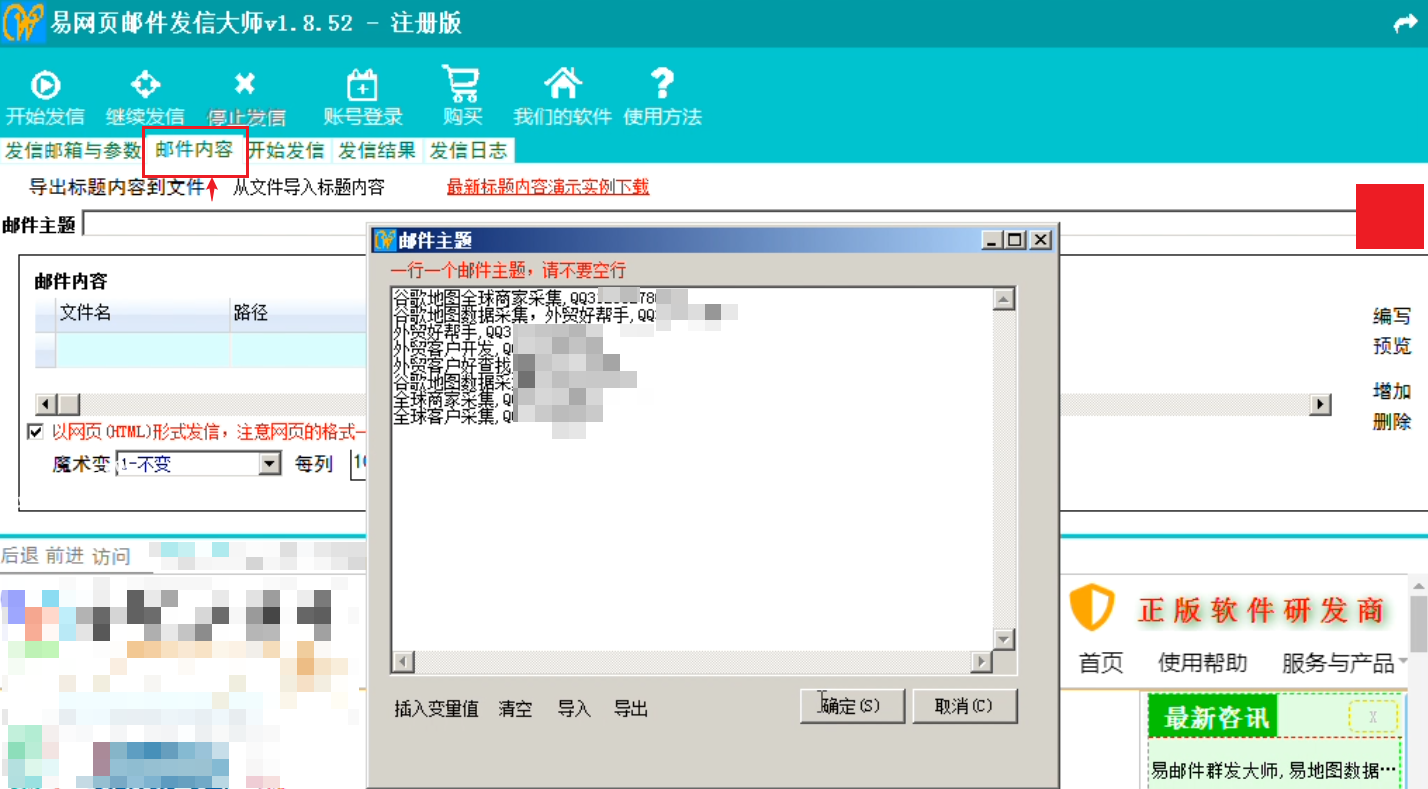Viewport: 1428px width, 789px height.
Task: Click 确定(S) button in 邮件主题 dialog
Action: [x=852, y=706]
